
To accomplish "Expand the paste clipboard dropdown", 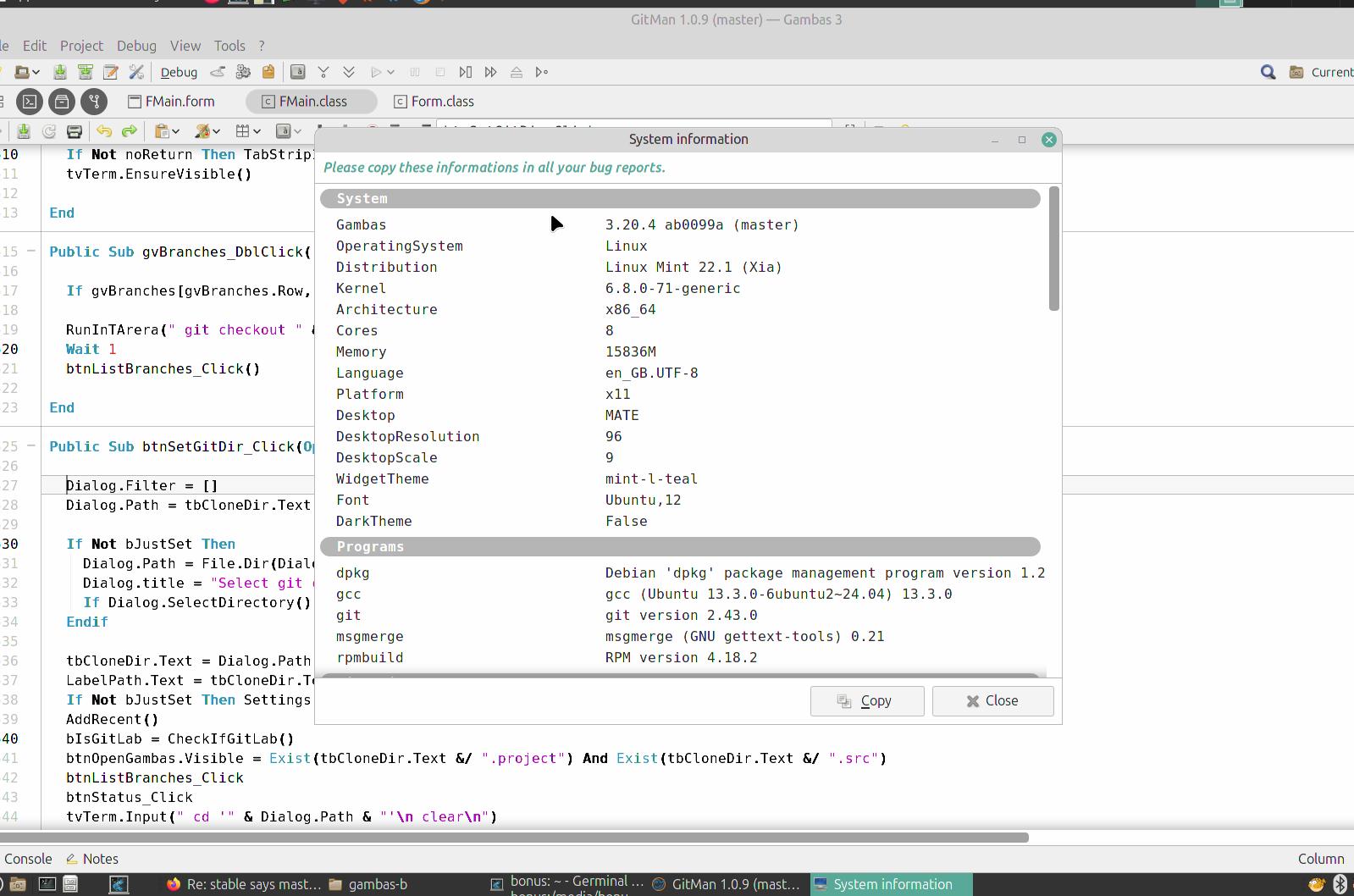I will coord(175,131).
